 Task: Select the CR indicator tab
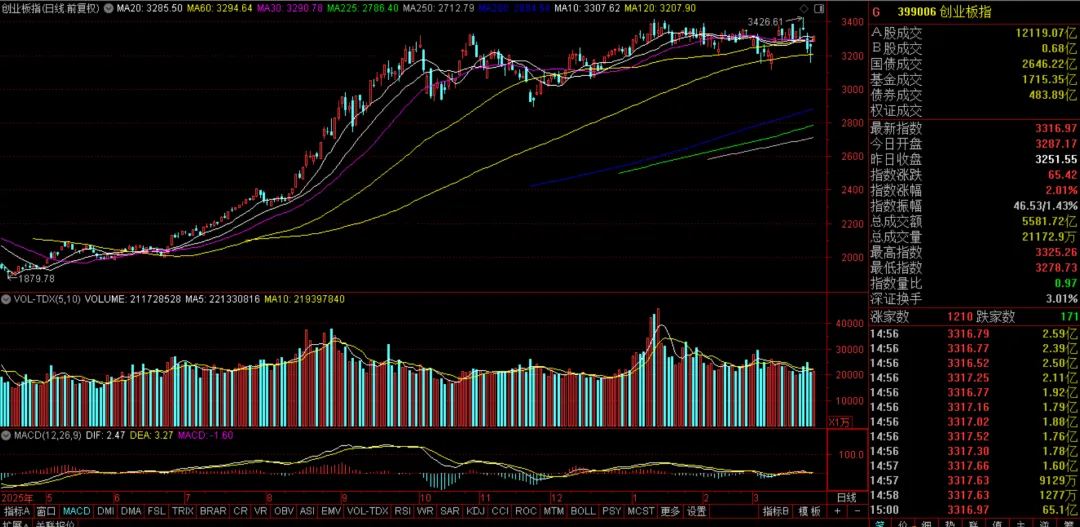(x=240, y=511)
